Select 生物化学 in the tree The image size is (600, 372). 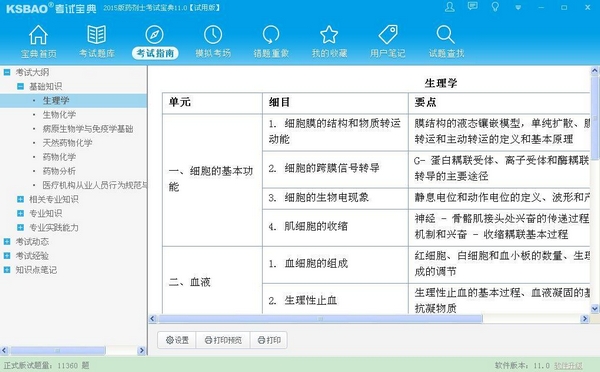tap(59, 115)
